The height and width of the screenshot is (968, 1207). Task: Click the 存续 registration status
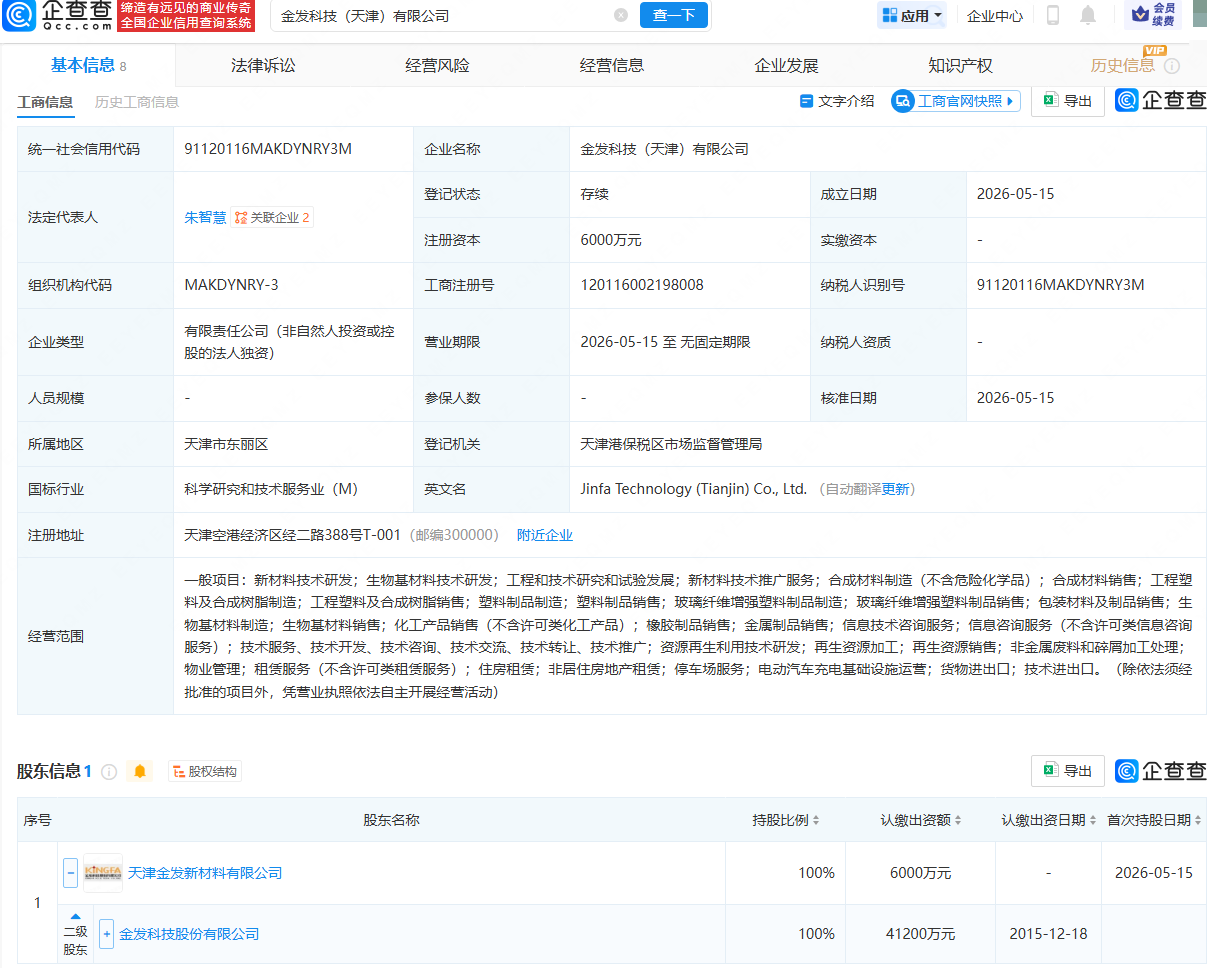tap(594, 194)
